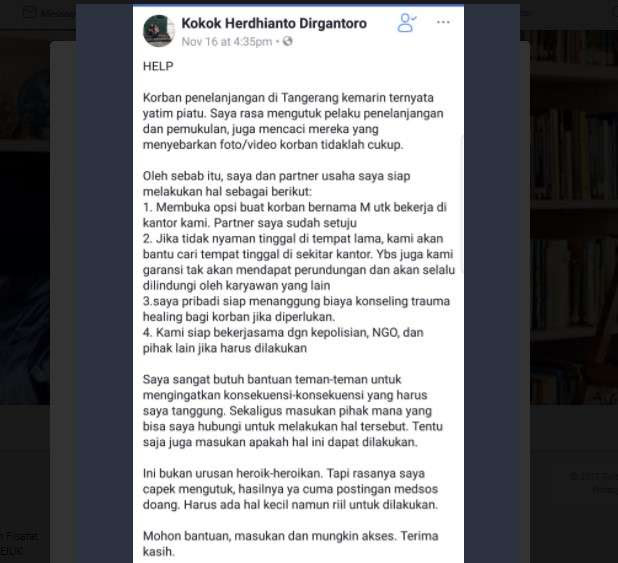618x563 pixels.
Task: Click the dimmed icon in the top-left background
Action: (x=28, y=13)
